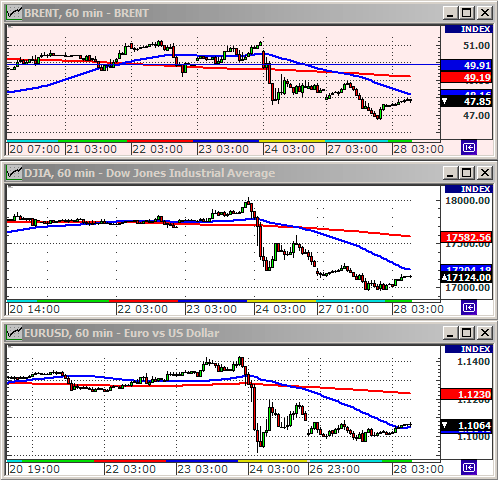The image size is (498, 480).
Task: Click scroll-to-end icon in DJIA chart
Action: click(x=469, y=308)
